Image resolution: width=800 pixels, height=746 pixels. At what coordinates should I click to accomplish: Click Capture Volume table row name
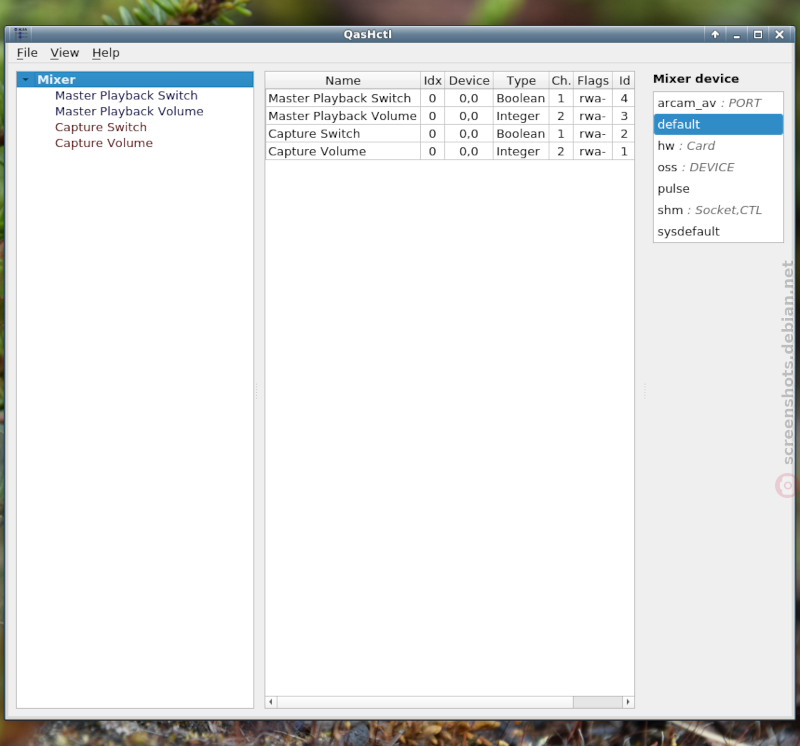click(343, 152)
